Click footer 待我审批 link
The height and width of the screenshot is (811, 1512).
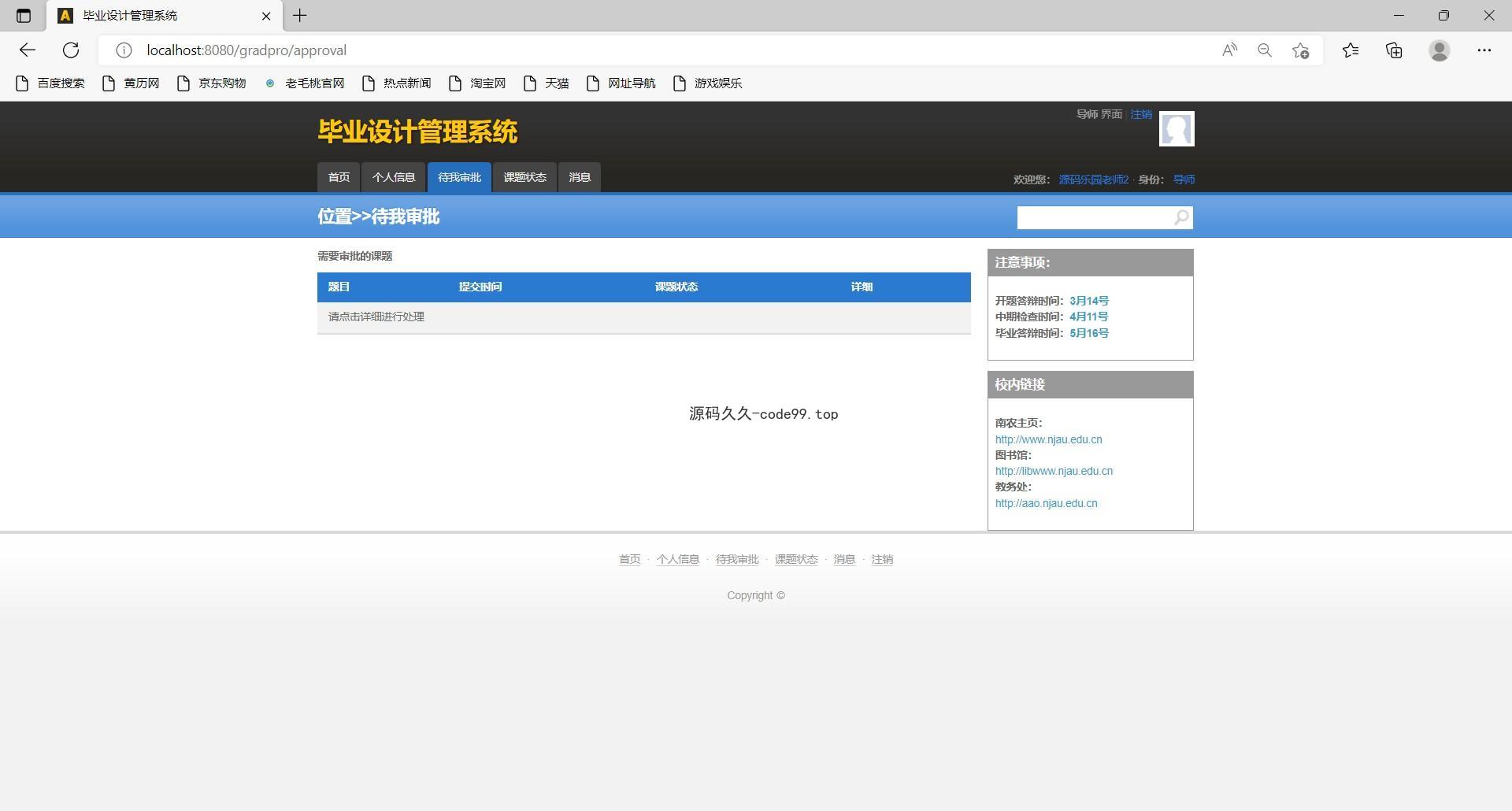[737, 559]
